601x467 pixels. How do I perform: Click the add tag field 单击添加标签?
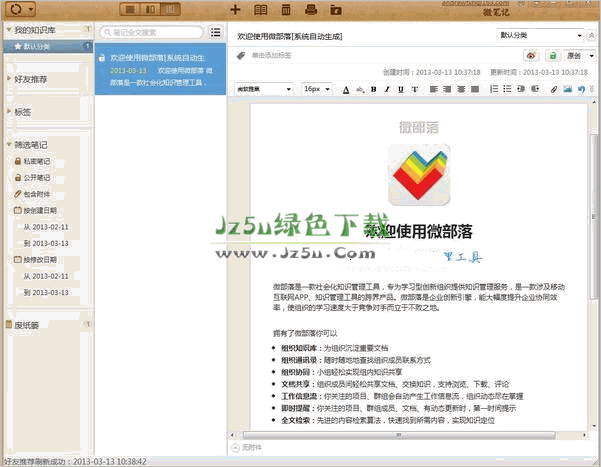(x=271, y=55)
